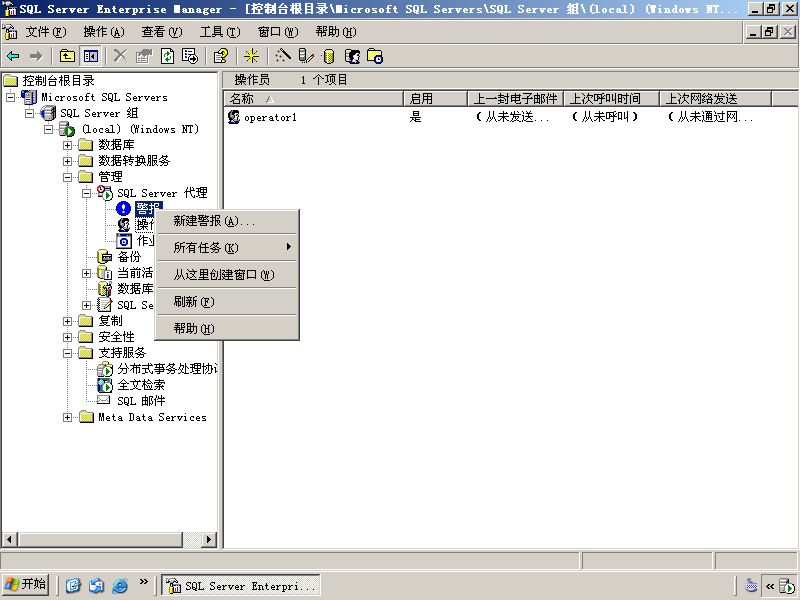This screenshot has width=800, height=600.
Task: Click the Properties toolbar icon
Action: [x=144, y=56]
